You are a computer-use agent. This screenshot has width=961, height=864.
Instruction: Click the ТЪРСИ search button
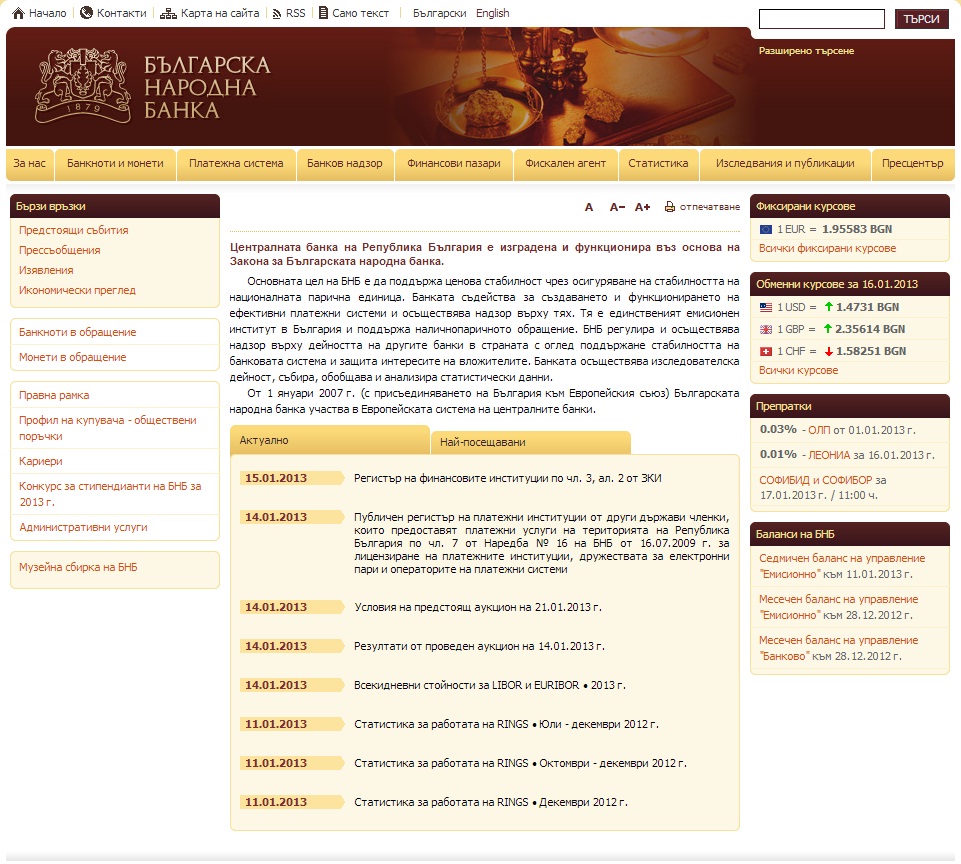coord(921,19)
